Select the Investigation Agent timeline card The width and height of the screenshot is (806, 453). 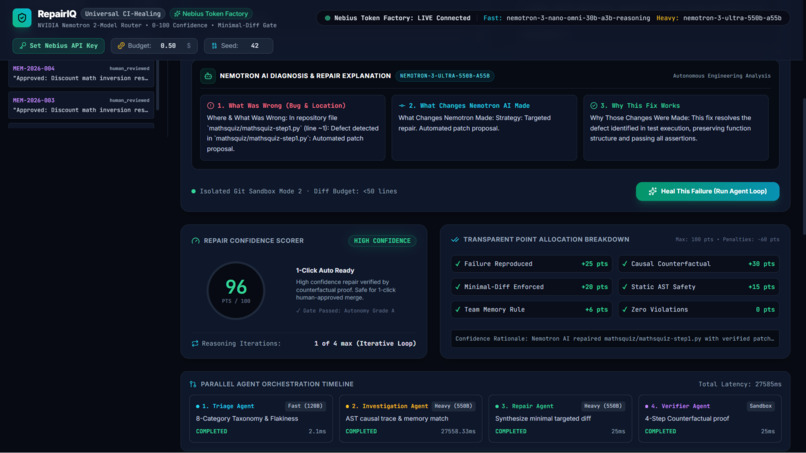pyautogui.click(x=411, y=419)
